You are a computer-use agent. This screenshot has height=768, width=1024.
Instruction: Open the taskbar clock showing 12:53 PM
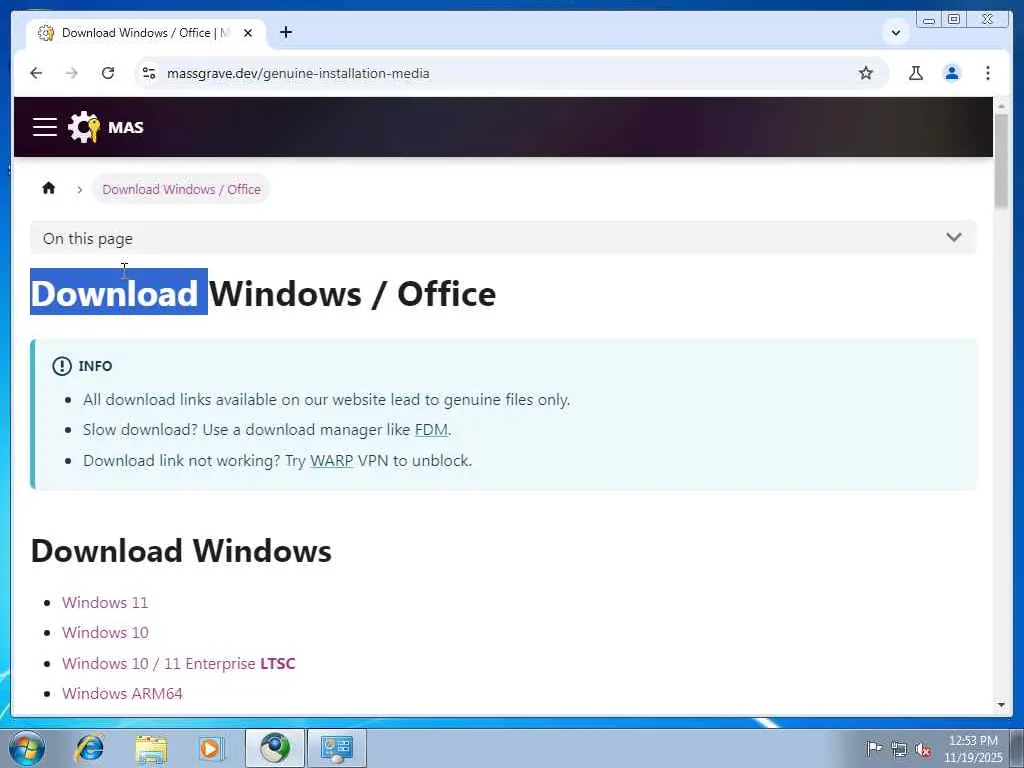pyautogui.click(x=973, y=748)
